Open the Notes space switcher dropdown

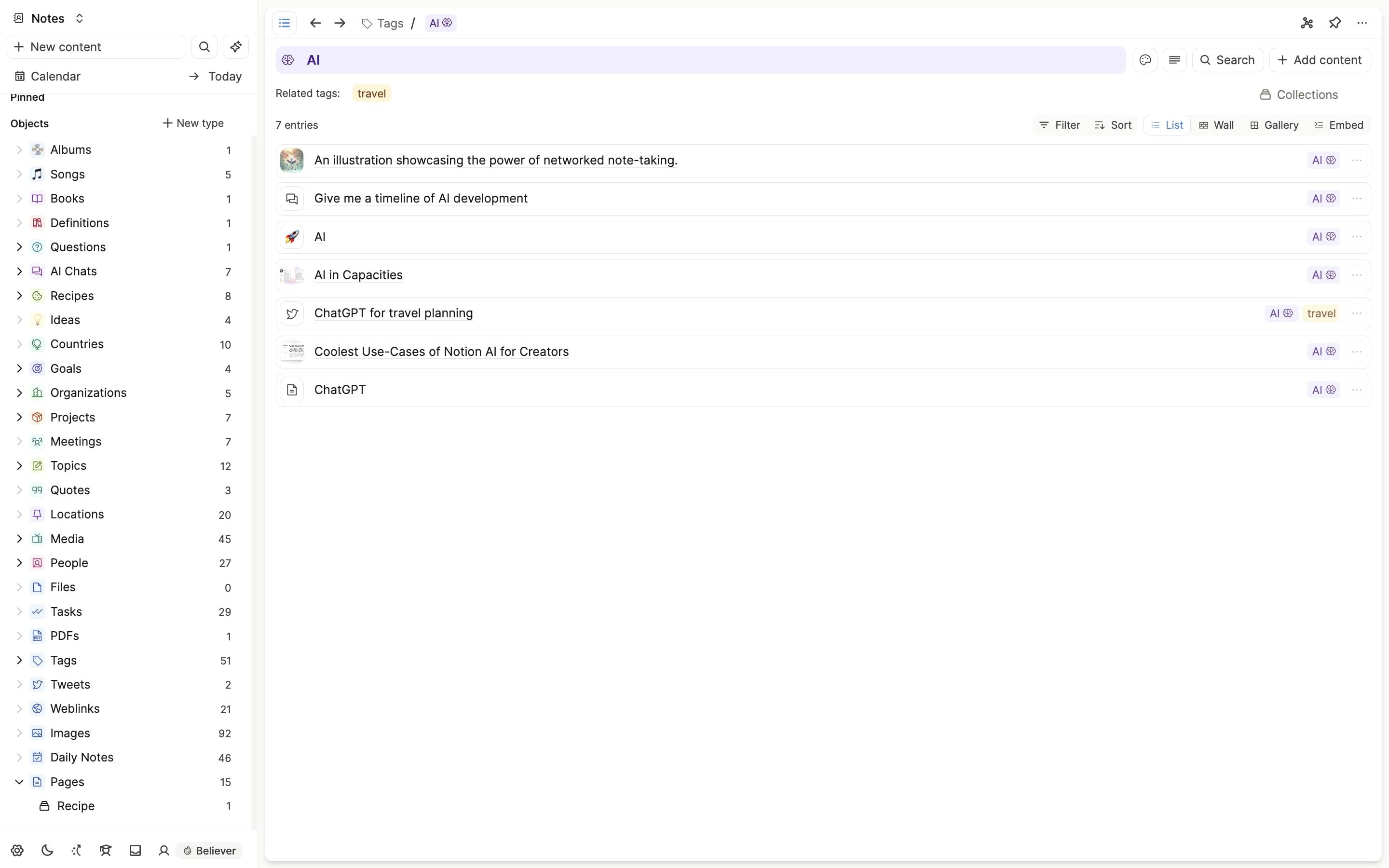[x=80, y=18]
